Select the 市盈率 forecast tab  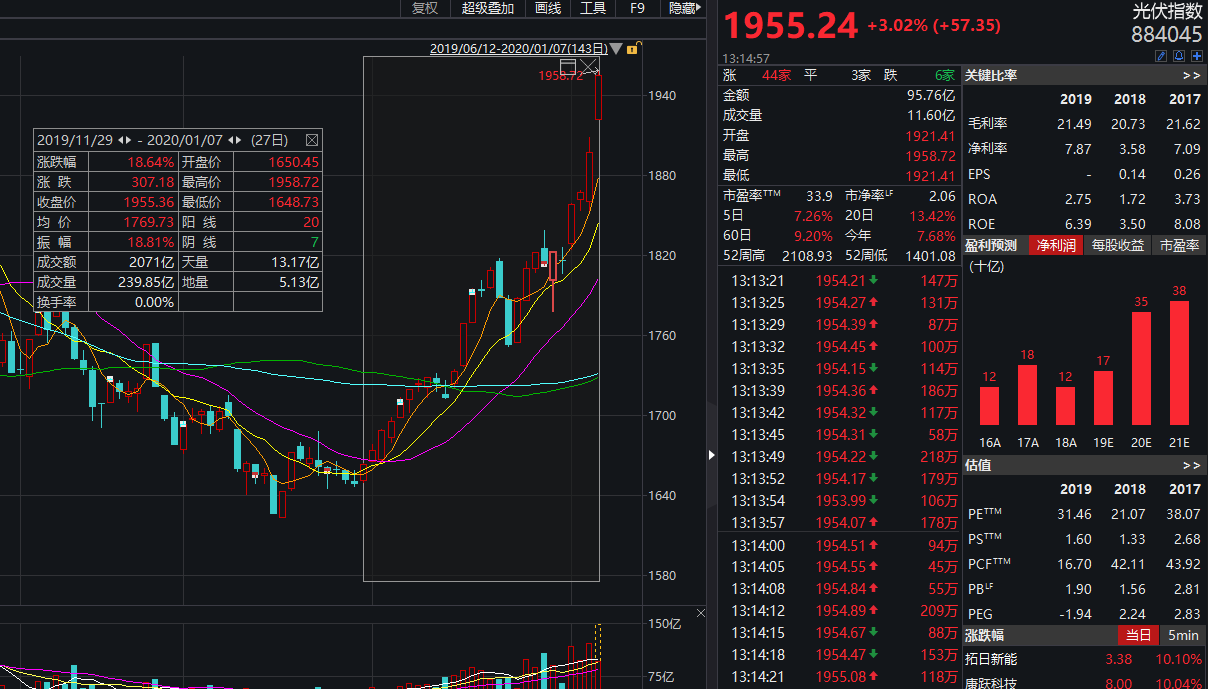[1180, 245]
